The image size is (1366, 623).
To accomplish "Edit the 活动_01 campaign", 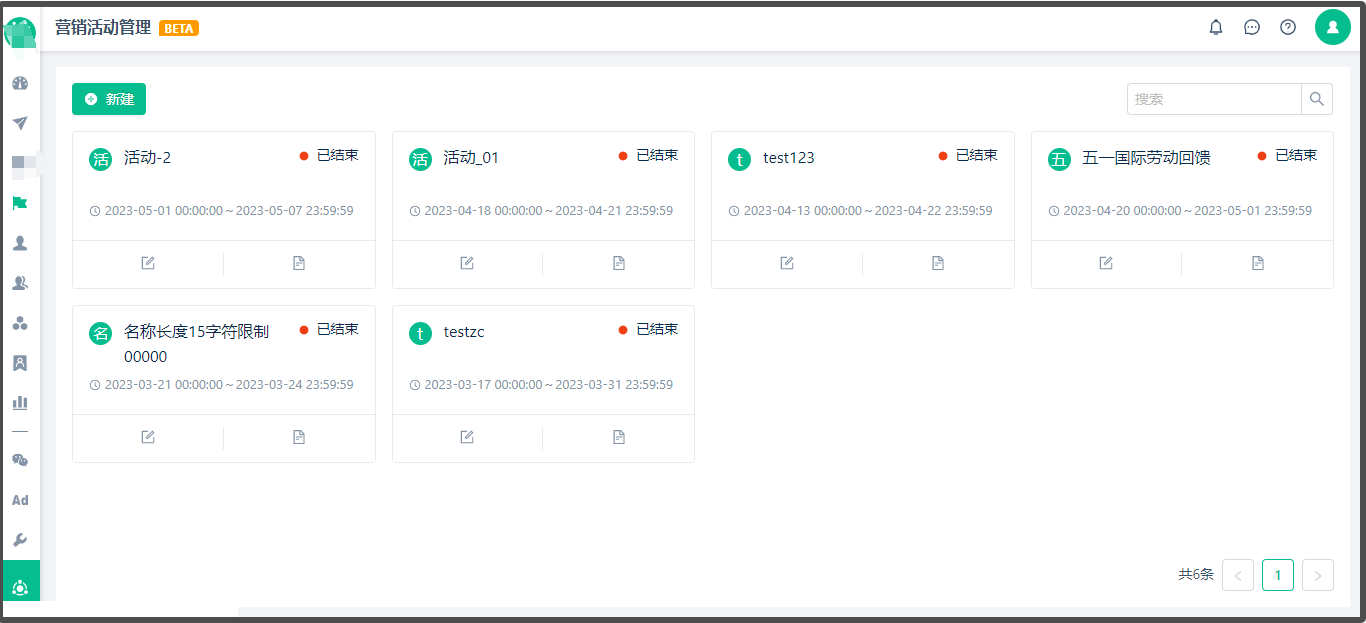I will coord(467,263).
